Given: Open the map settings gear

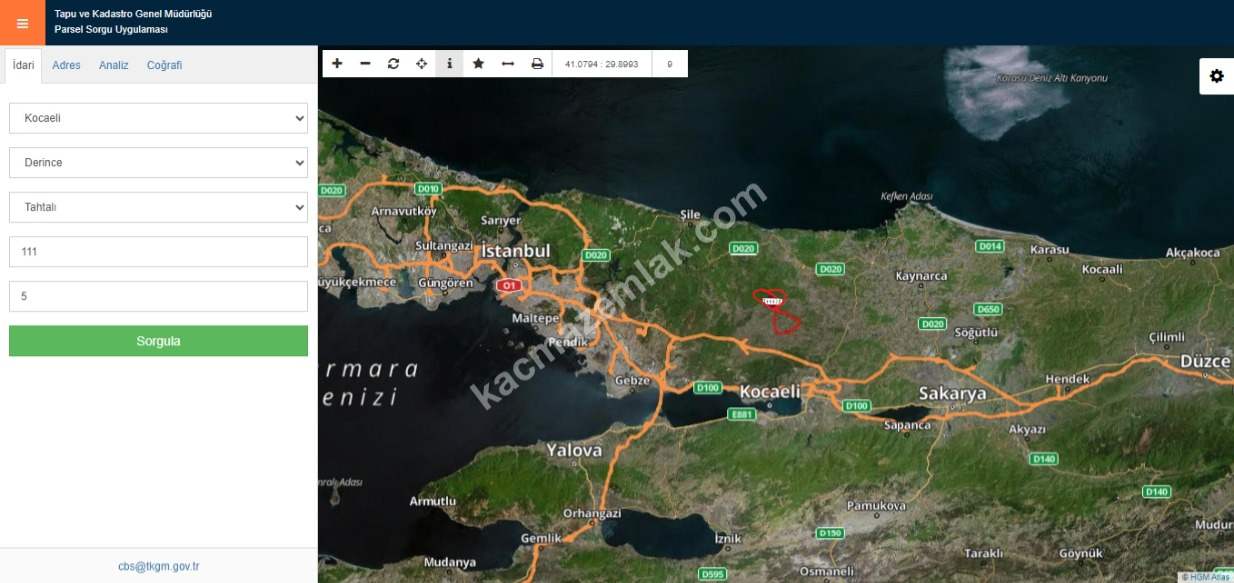Looking at the screenshot, I should tap(1216, 76).
